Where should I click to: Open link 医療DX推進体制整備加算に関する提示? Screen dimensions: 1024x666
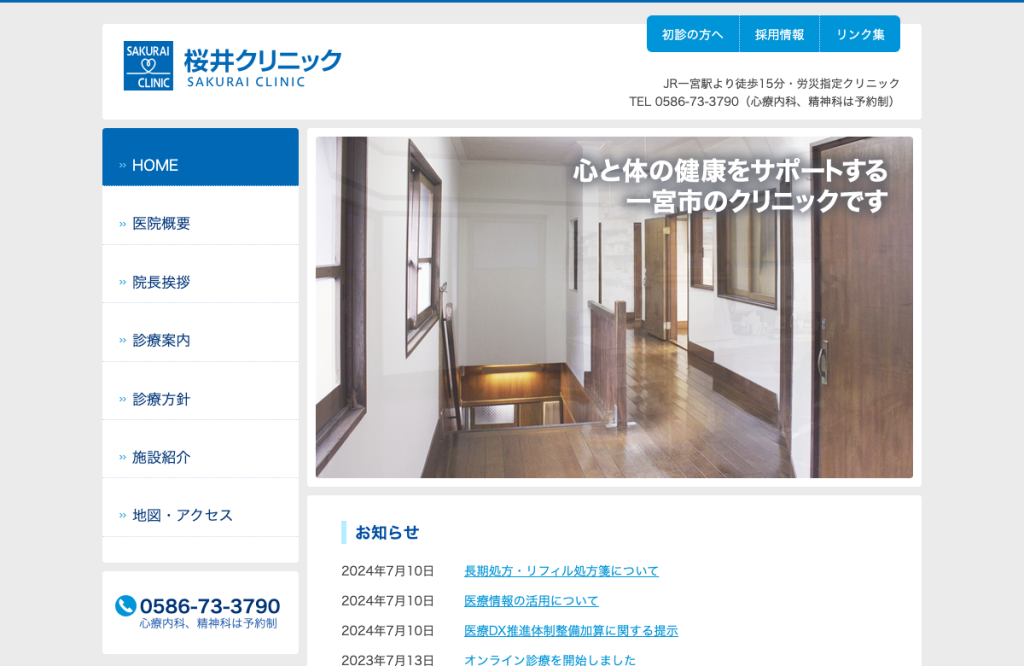(571, 631)
